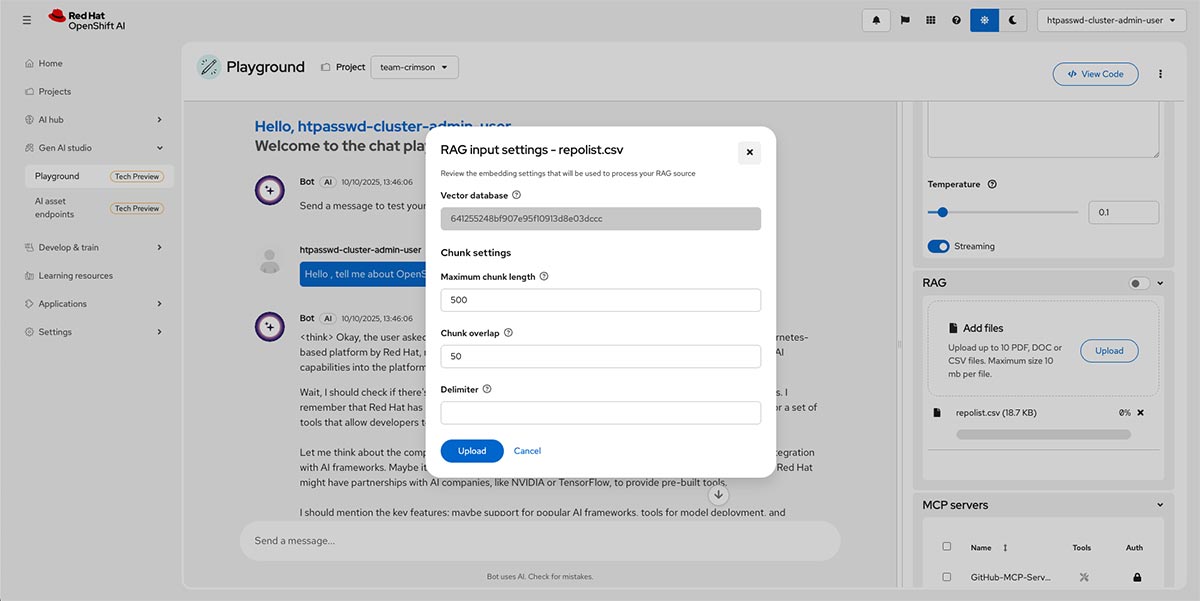
Task: Open htpasswd-cluster-admin-user account dropdown
Action: pyautogui.click(x=1110, y=20)
